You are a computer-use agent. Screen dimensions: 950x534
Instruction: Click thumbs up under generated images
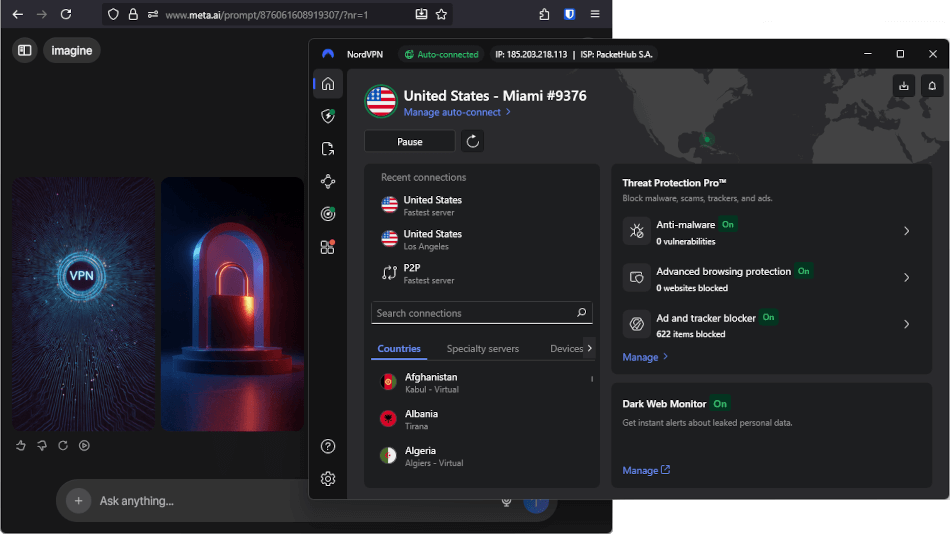[x=21, y=446]
